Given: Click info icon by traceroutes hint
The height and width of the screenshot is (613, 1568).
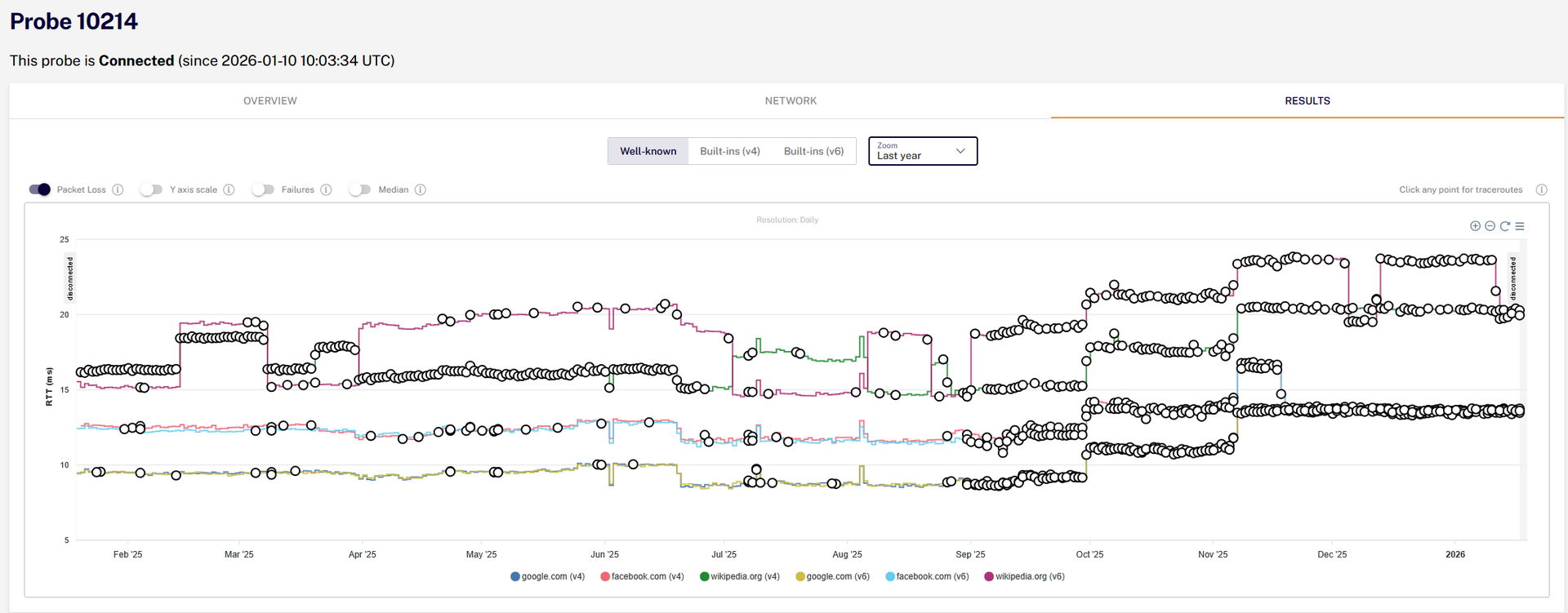Looking at the screenshot, I should coord(1541,189).
